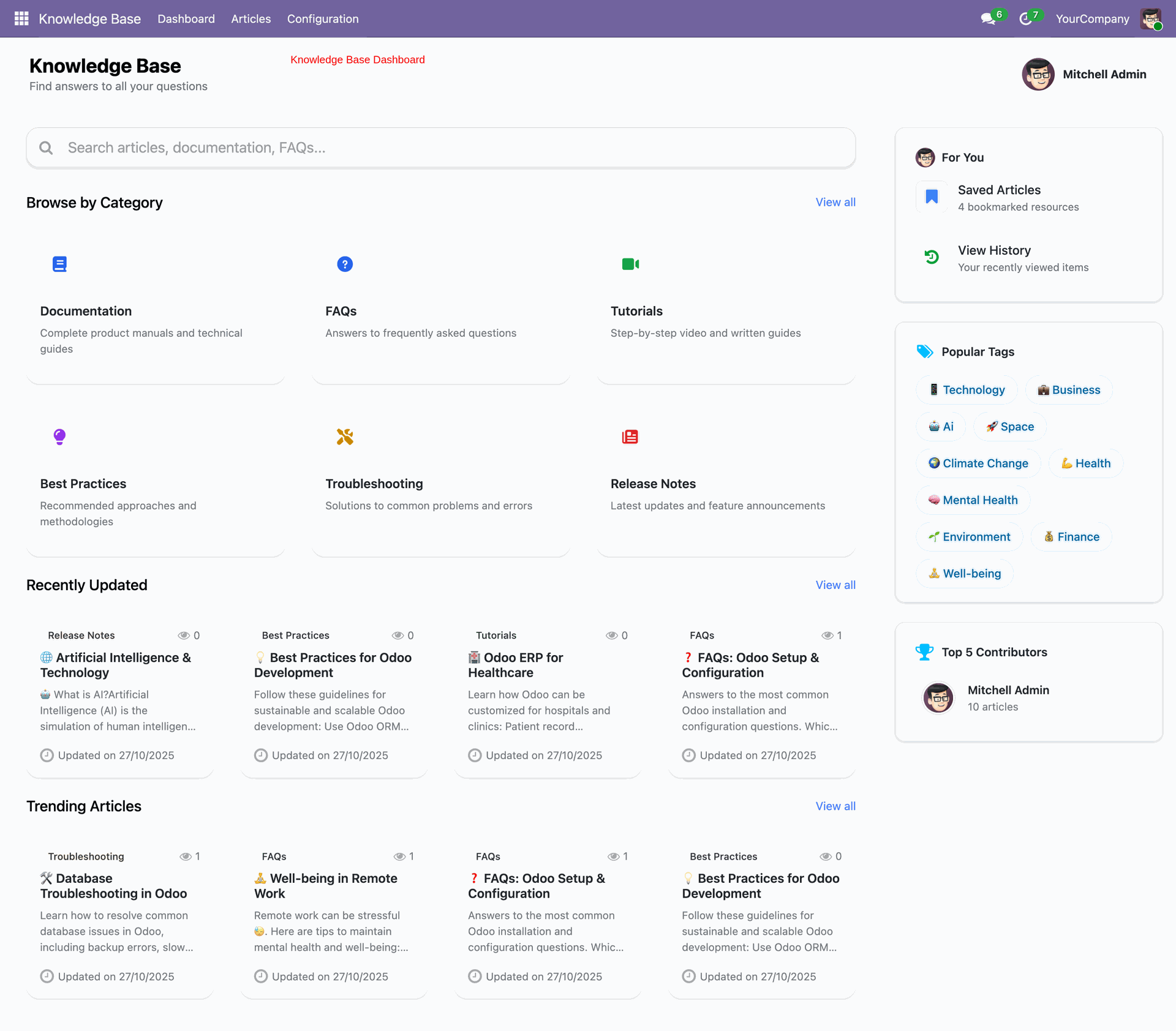Click the View History clock icon
1176x1031 pixels.
click(932, 257)
